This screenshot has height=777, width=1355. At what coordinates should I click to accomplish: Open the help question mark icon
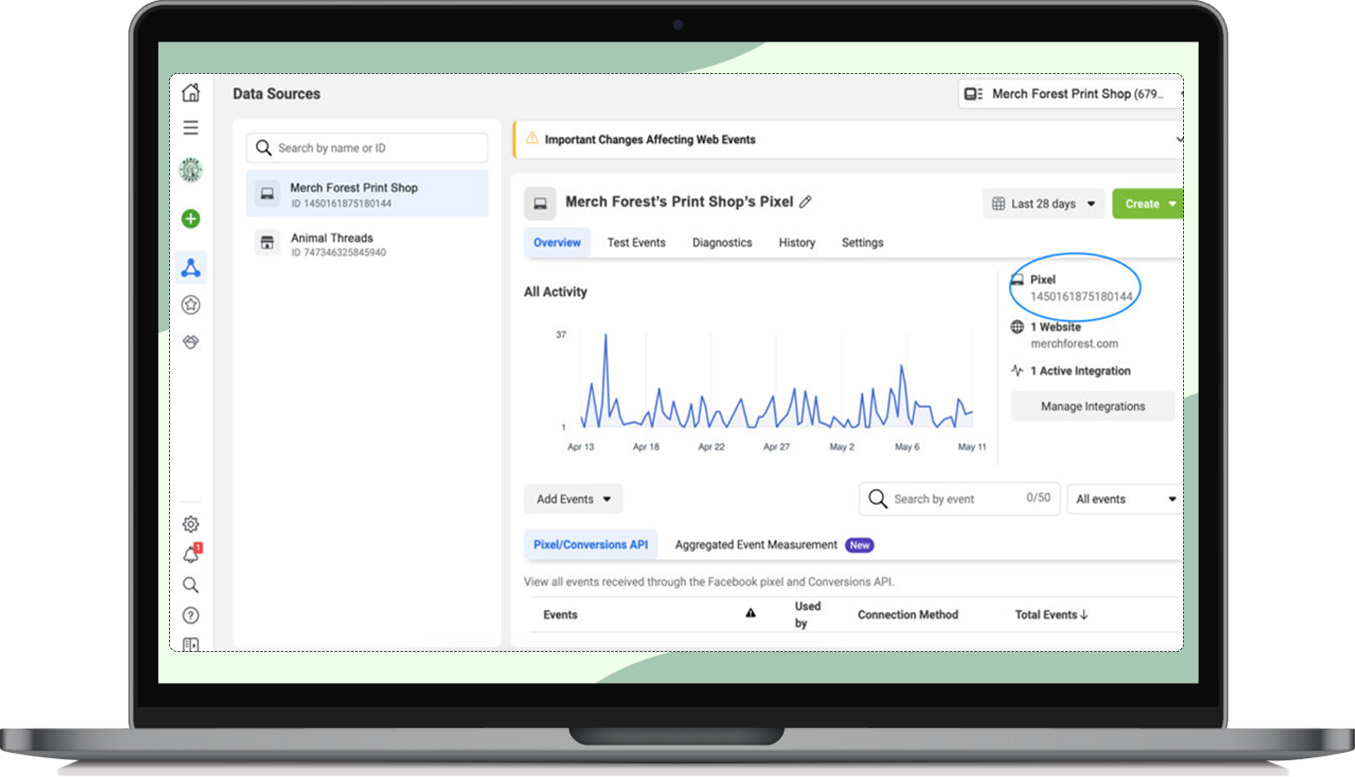pos(191,615)
